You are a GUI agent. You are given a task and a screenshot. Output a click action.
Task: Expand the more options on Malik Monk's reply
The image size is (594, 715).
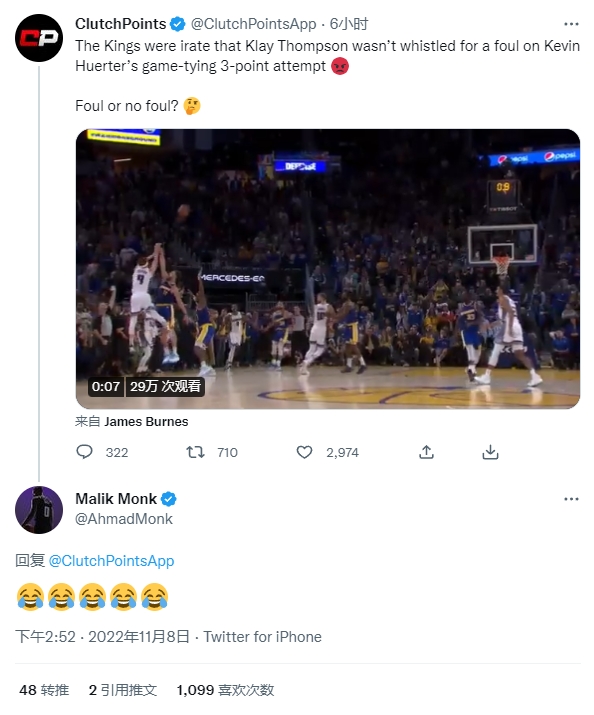pos(571,499)
